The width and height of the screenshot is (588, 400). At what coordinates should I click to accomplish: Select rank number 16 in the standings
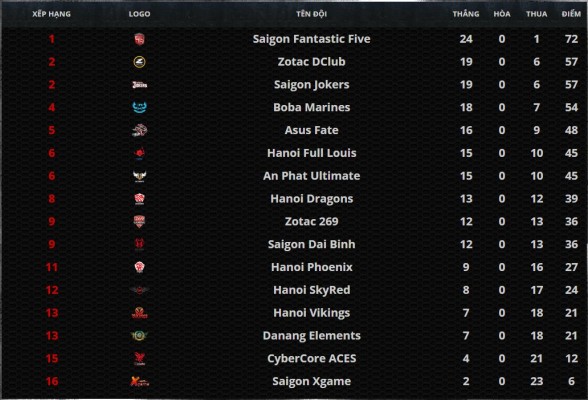point(52,381)
